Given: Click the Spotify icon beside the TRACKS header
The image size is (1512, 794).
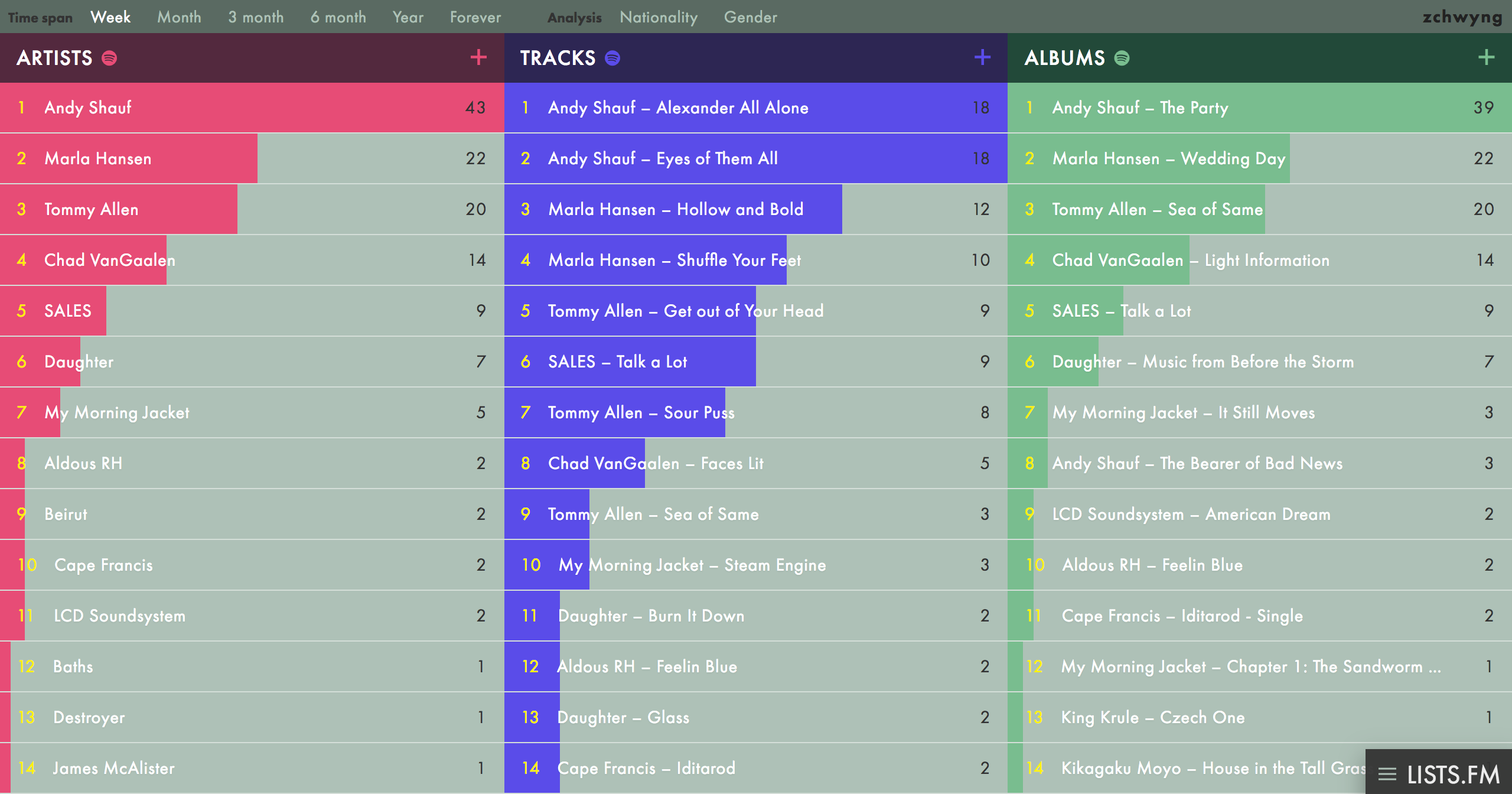Looking at the screenshot, I should (x=611, y=58).
